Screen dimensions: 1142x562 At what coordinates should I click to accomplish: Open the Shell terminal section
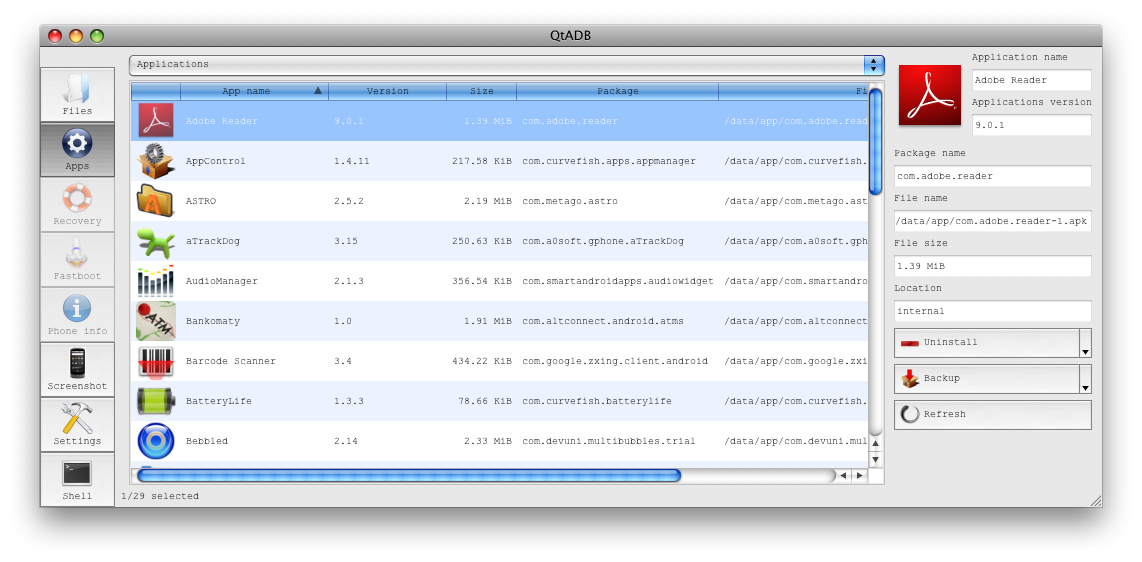77,480
